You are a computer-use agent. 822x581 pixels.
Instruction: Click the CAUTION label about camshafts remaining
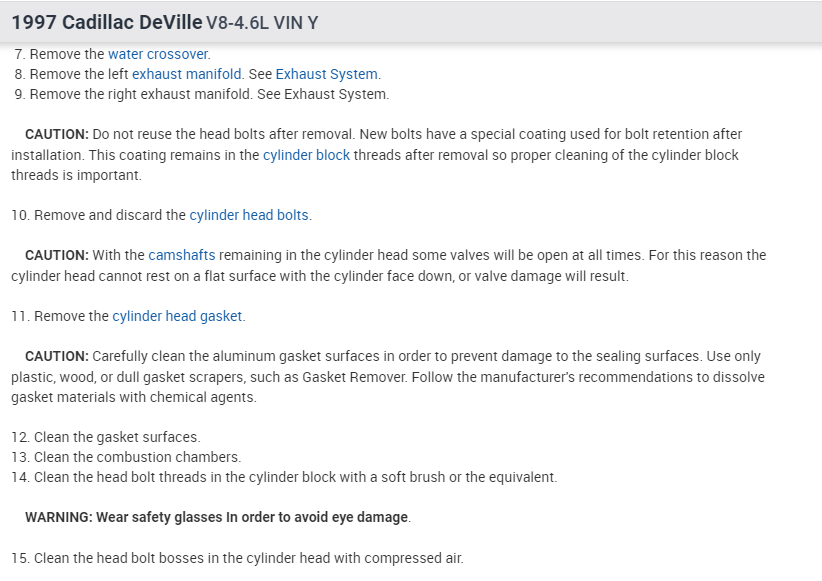pyautogui.click(x=57, y=255)
